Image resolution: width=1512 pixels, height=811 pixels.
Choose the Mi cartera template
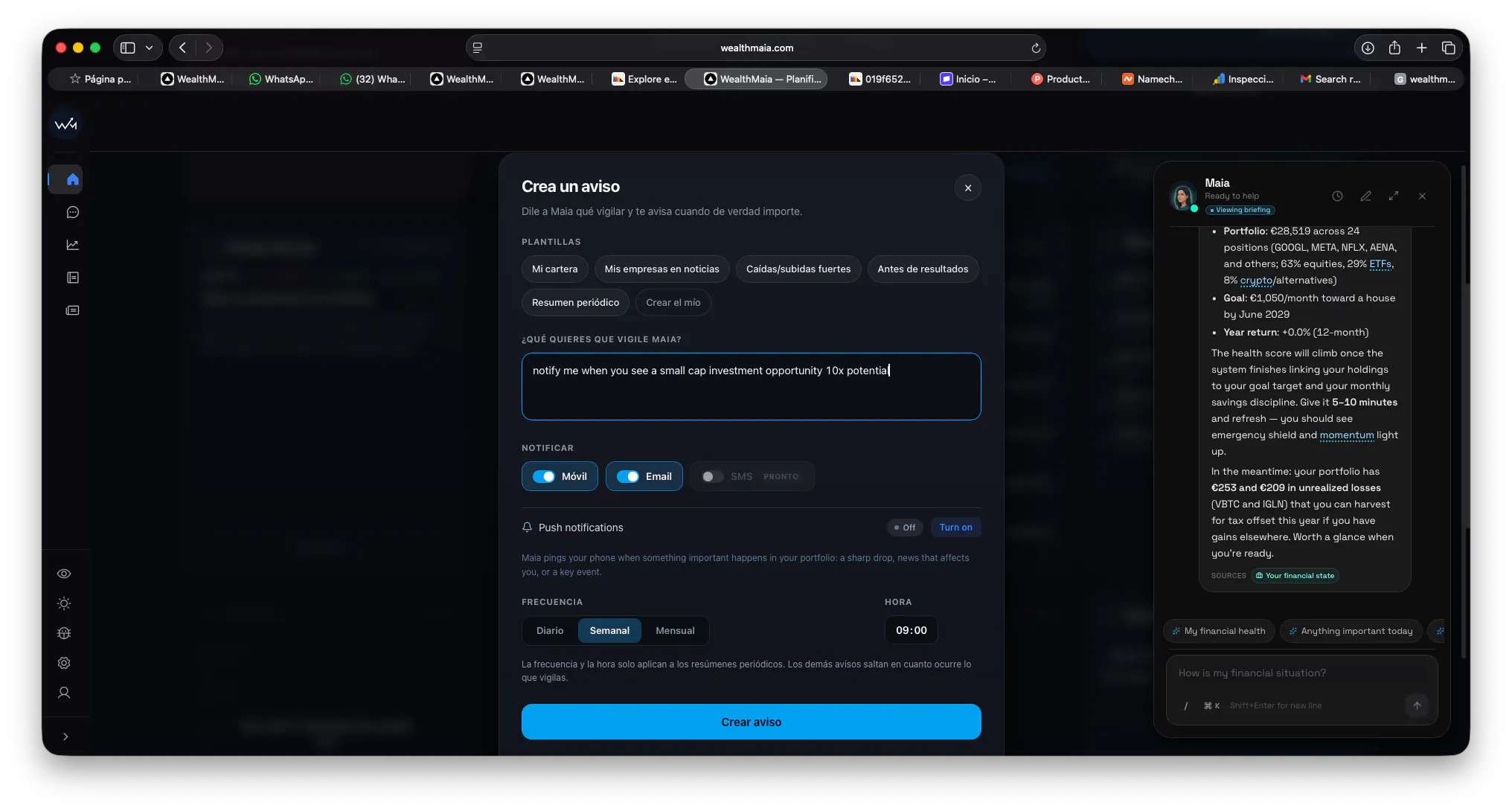554,269
